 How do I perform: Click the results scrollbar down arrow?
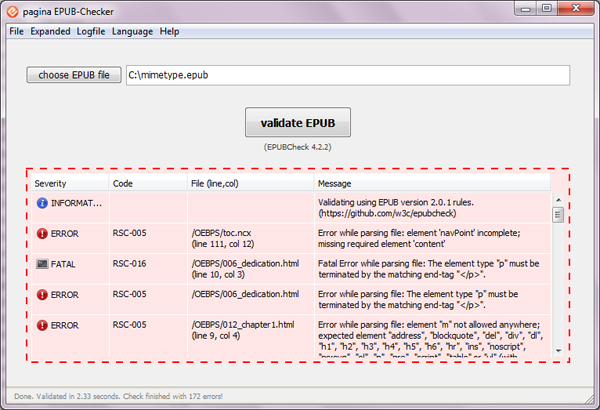pyautogui.click(x=558, y=351)
